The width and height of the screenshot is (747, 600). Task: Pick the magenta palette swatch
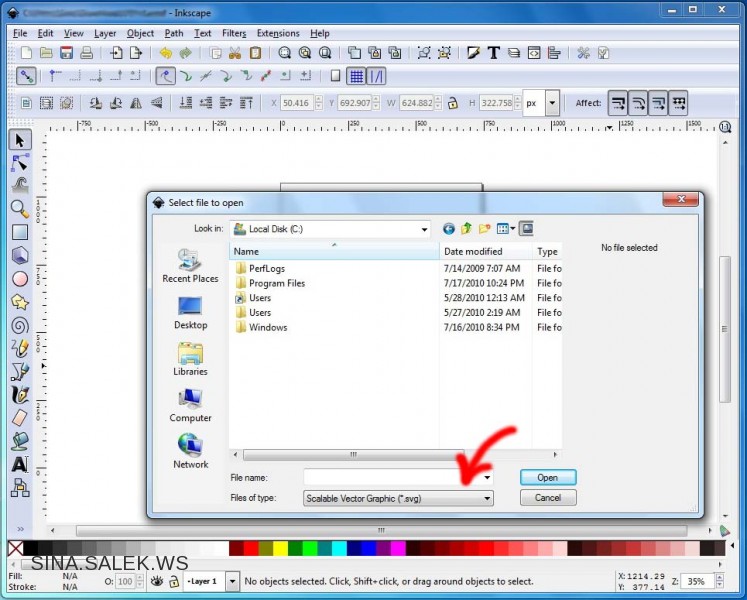(398, 549)
